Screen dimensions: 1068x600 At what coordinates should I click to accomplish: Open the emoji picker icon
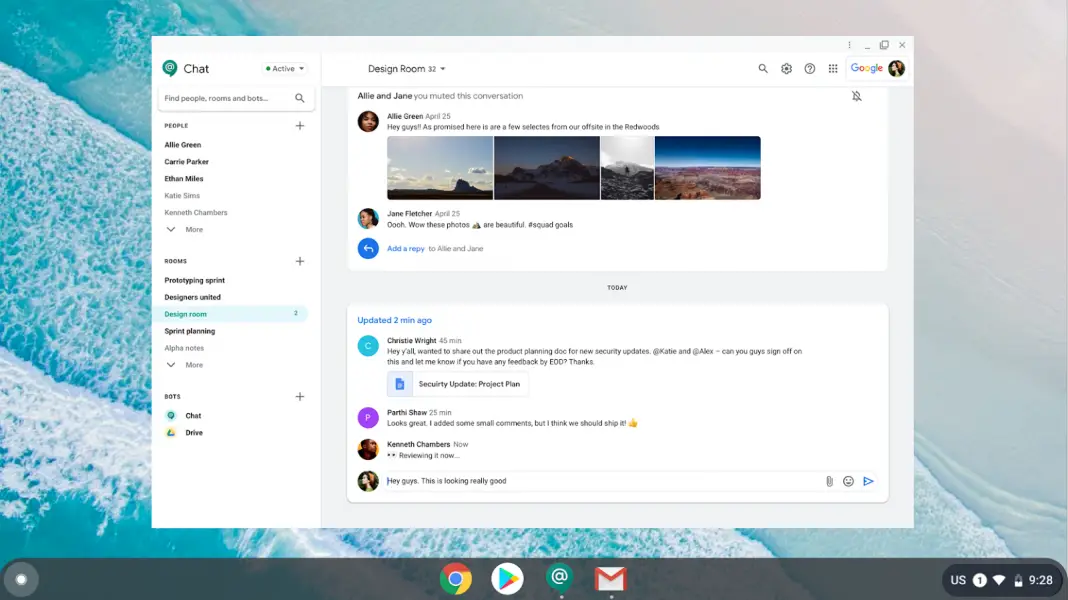[847, 480]
